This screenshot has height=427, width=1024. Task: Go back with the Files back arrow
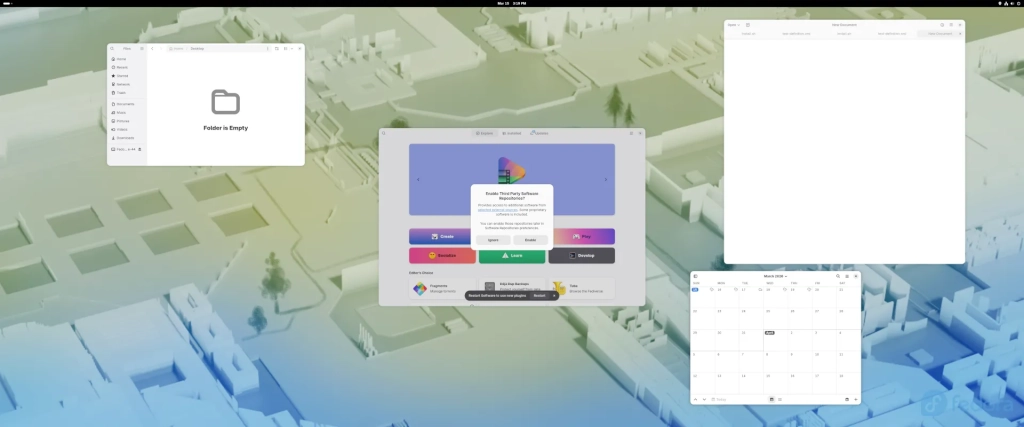(x=152, y=48)
